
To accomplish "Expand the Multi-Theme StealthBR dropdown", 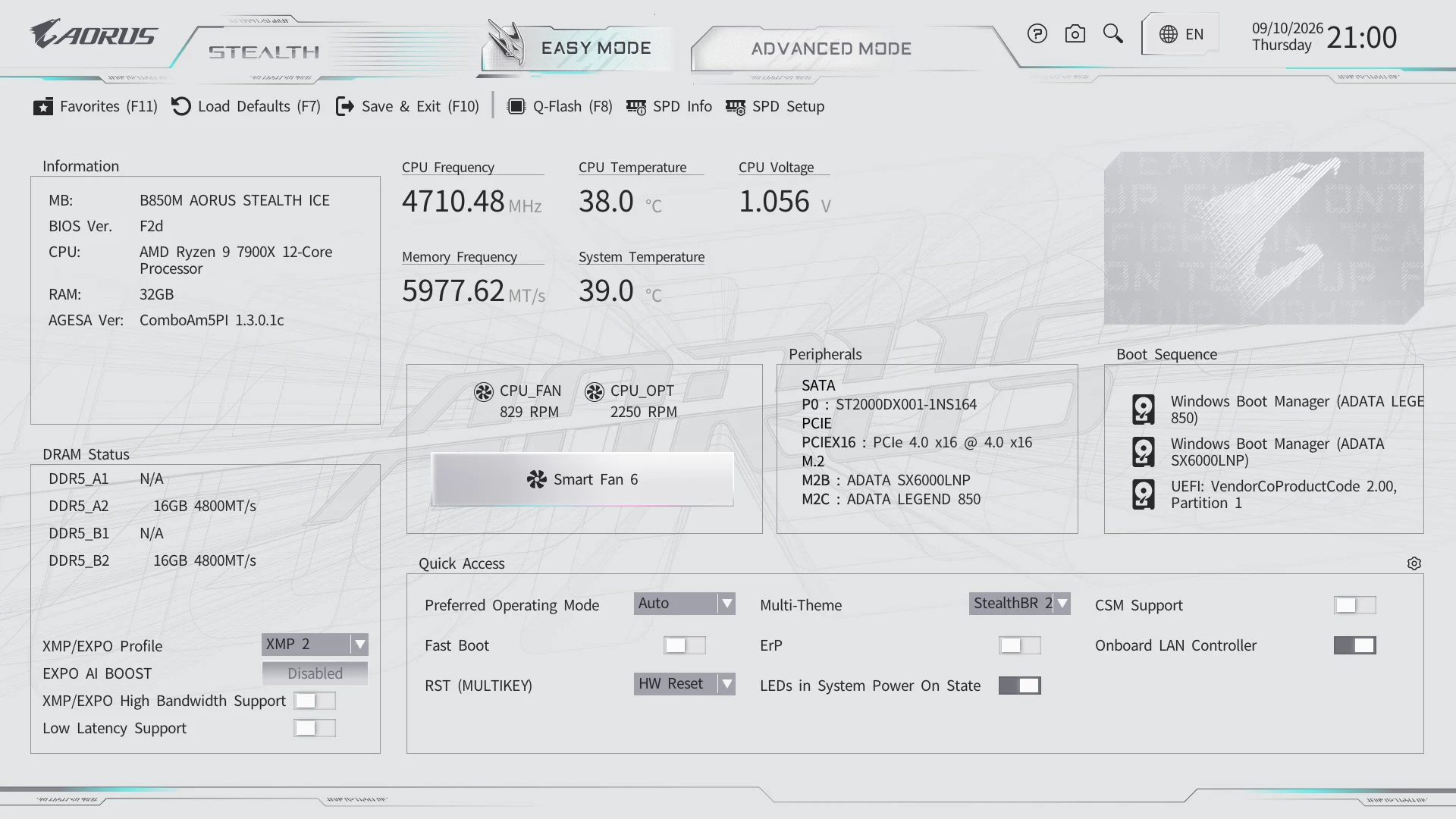I will (x=1019, y=604).
